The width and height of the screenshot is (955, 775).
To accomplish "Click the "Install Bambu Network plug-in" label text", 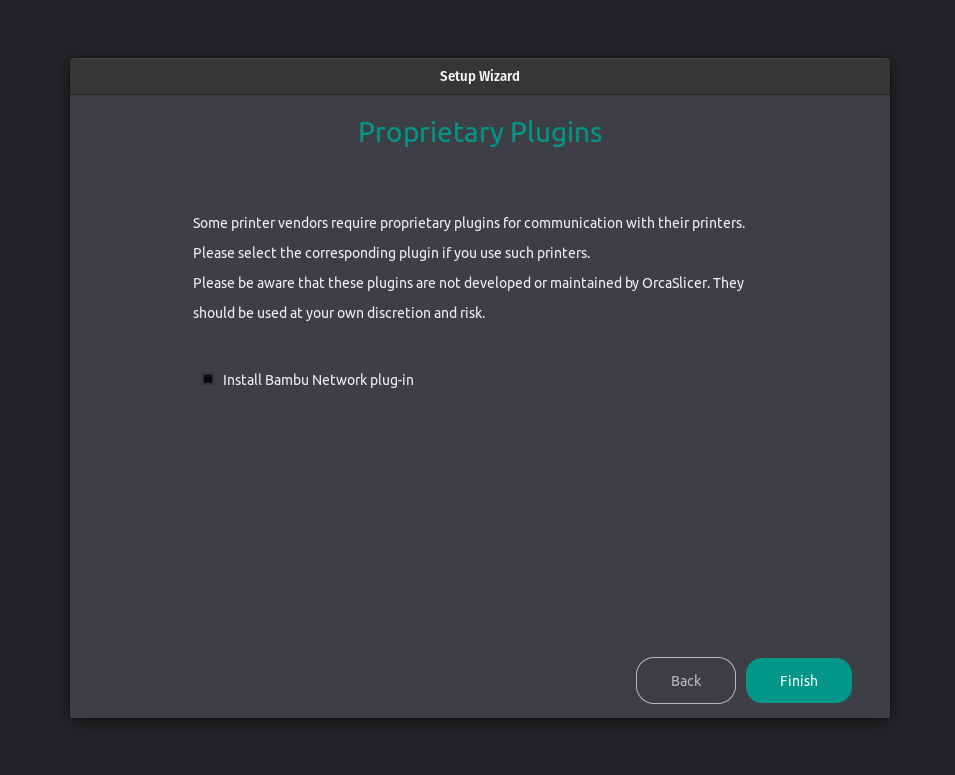I will 318,380.
